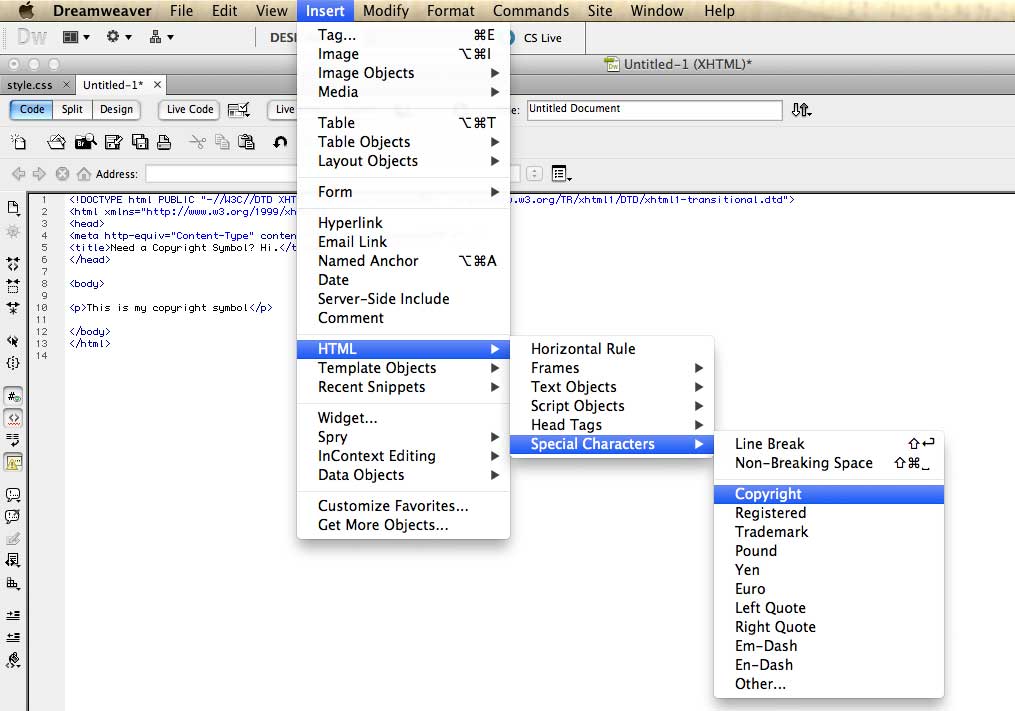Toggle the Word Wrap icon
The height and width of the screenshot is (711, 1015).
tap(13, 440)
